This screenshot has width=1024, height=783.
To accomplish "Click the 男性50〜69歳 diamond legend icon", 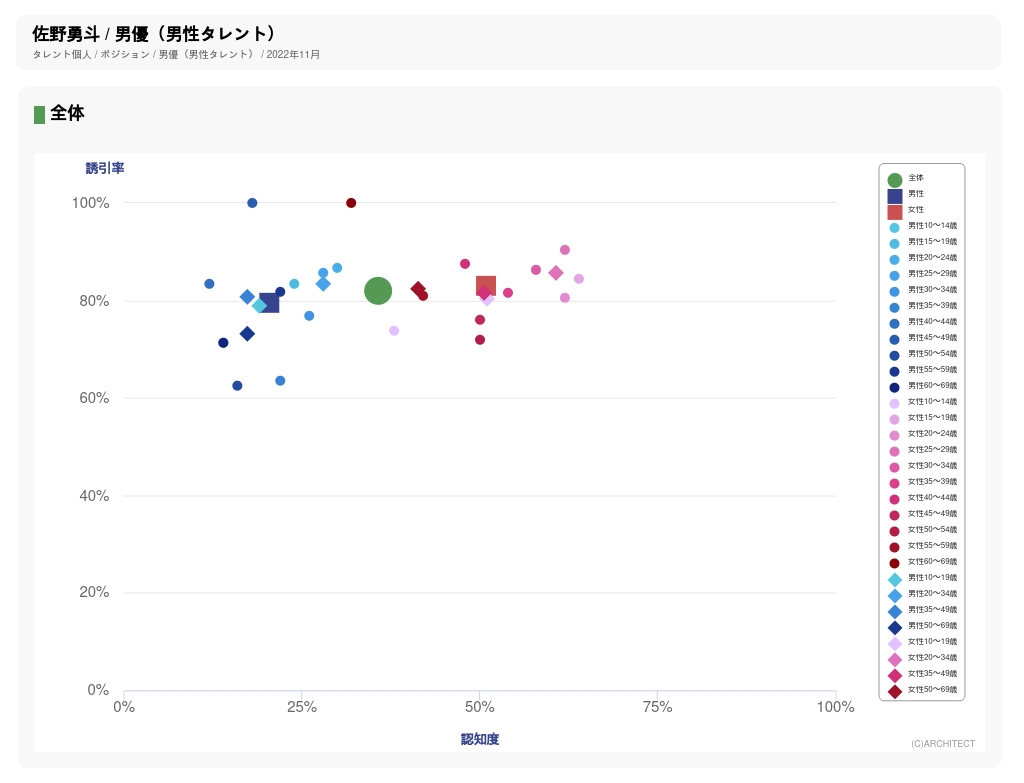I will [x=895, y=628].
